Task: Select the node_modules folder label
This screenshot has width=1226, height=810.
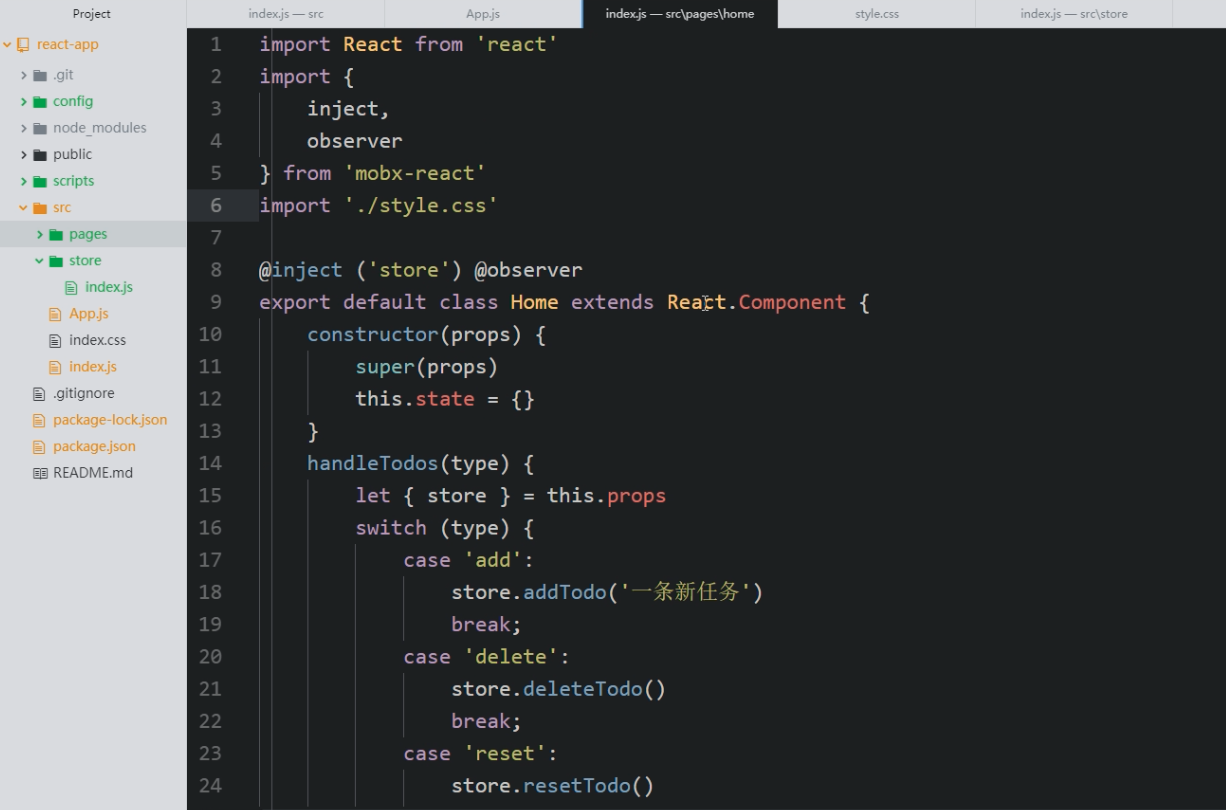Action: [100, 128]
